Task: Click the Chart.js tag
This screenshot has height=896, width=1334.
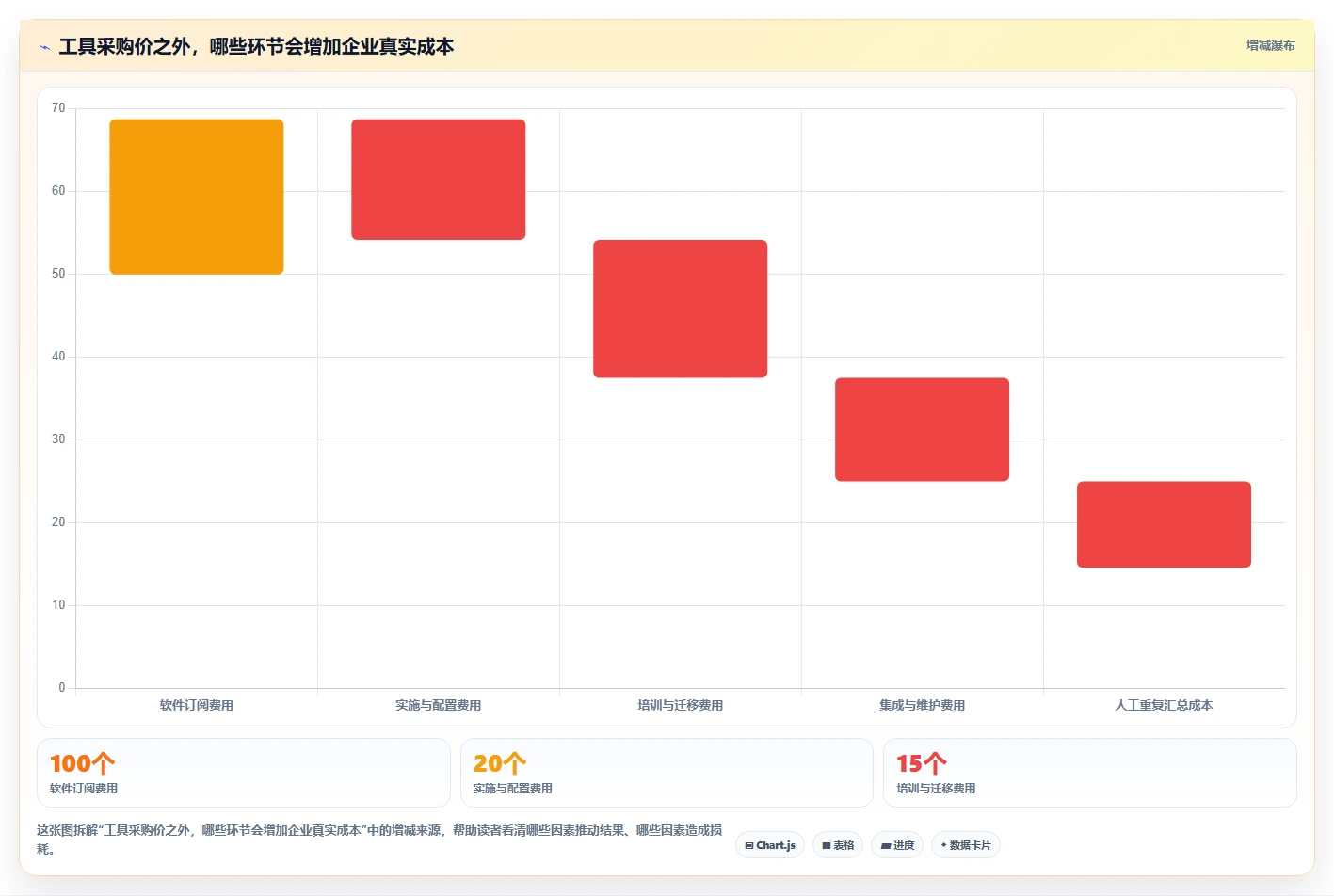Action: pos(770,845)
